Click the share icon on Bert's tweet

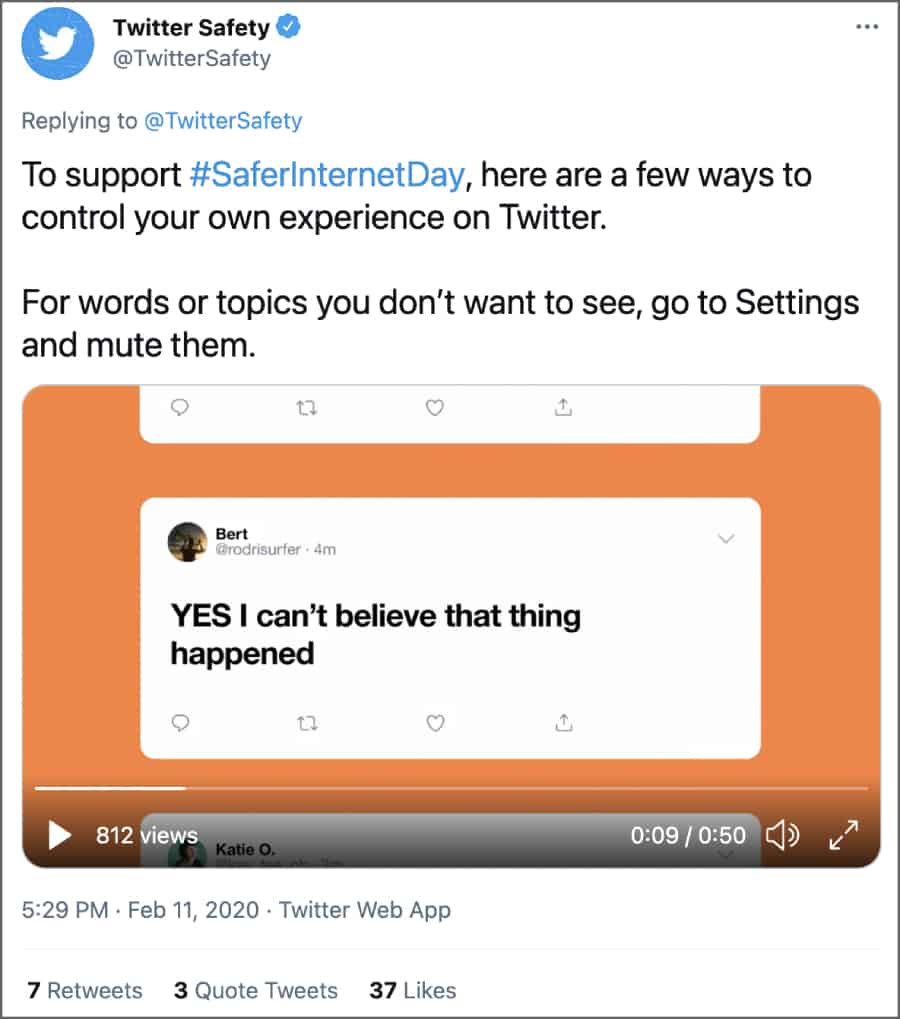click(x=563, y=721)
